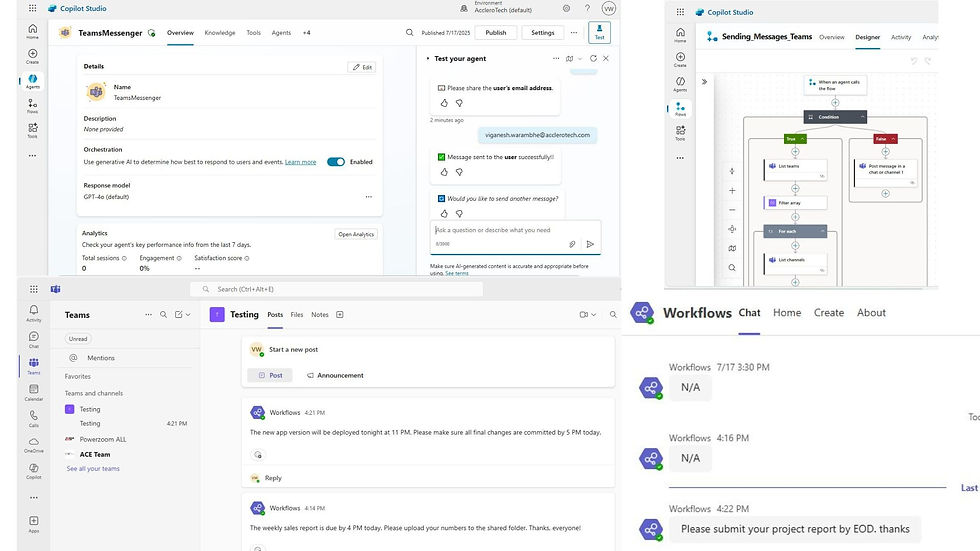Switch to the Activity tab of Sending_Messages_Teams
980x551 pixels.
pyautogui.click(x=901, y=37)
